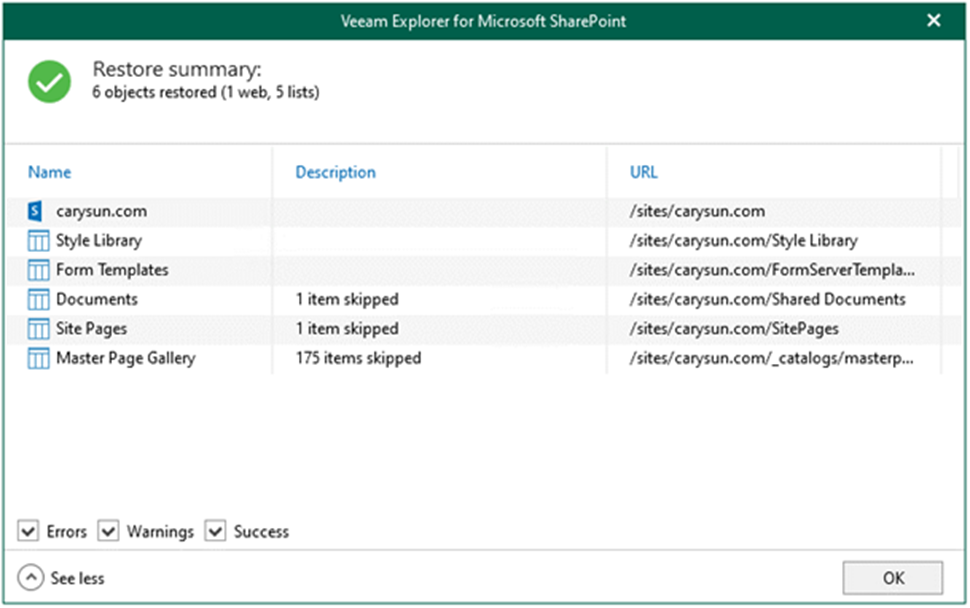Select the carysun.com name cell

coord(101,212)
